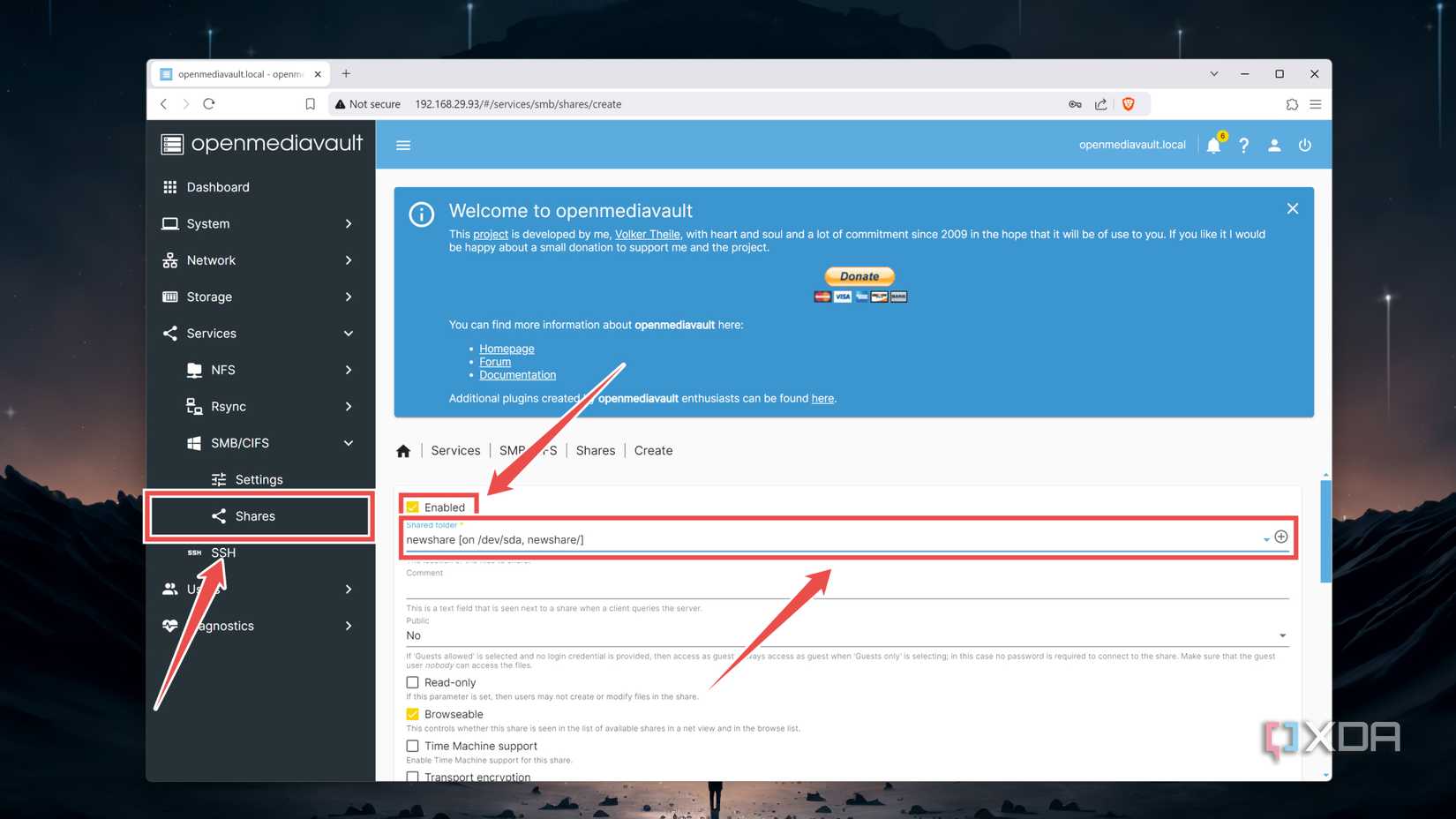The image size is (1456, 819).
Task: Open notifications bell icon
Action: click(1213, 146)
